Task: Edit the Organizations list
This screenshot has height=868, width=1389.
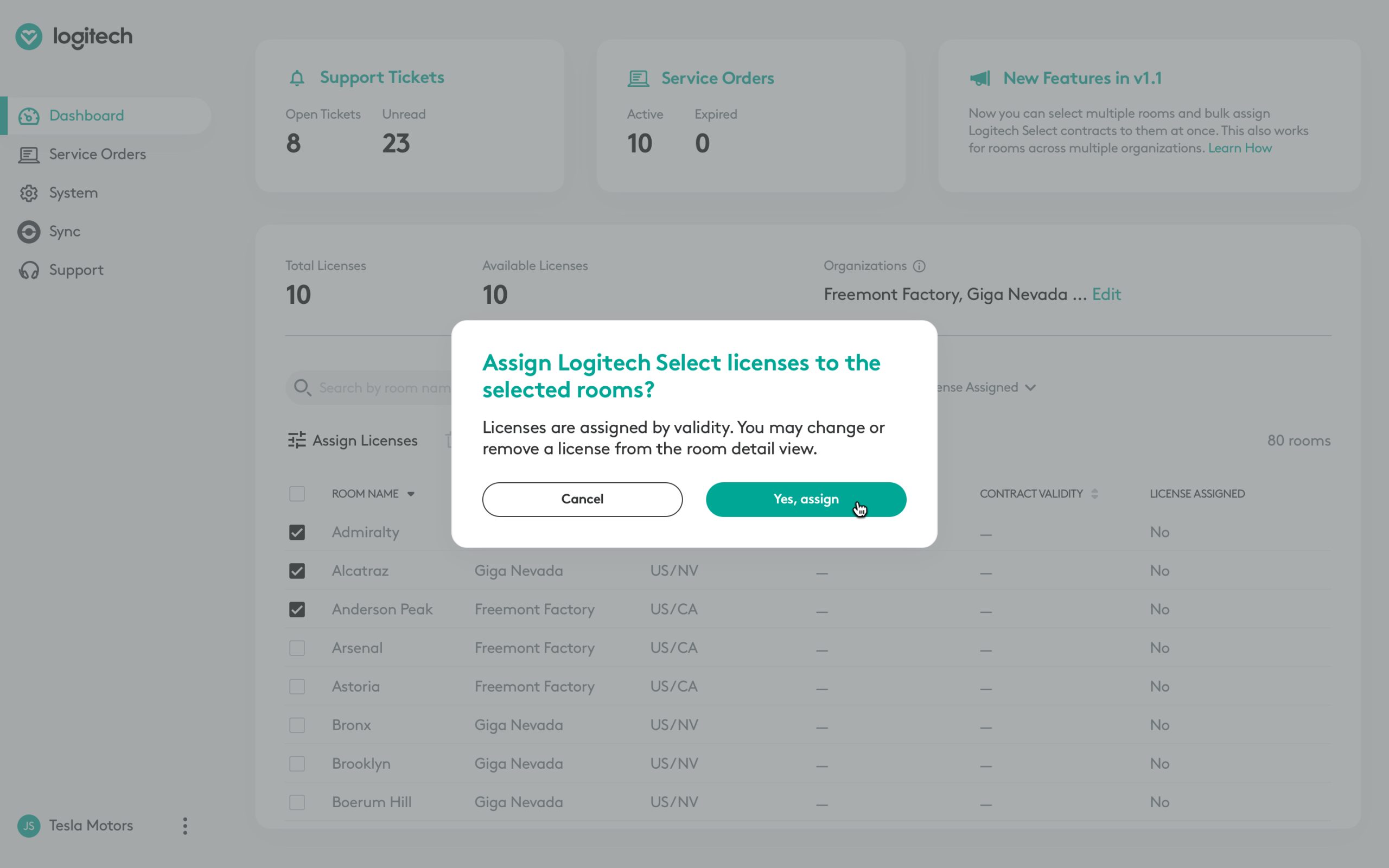Action: 1106,295
